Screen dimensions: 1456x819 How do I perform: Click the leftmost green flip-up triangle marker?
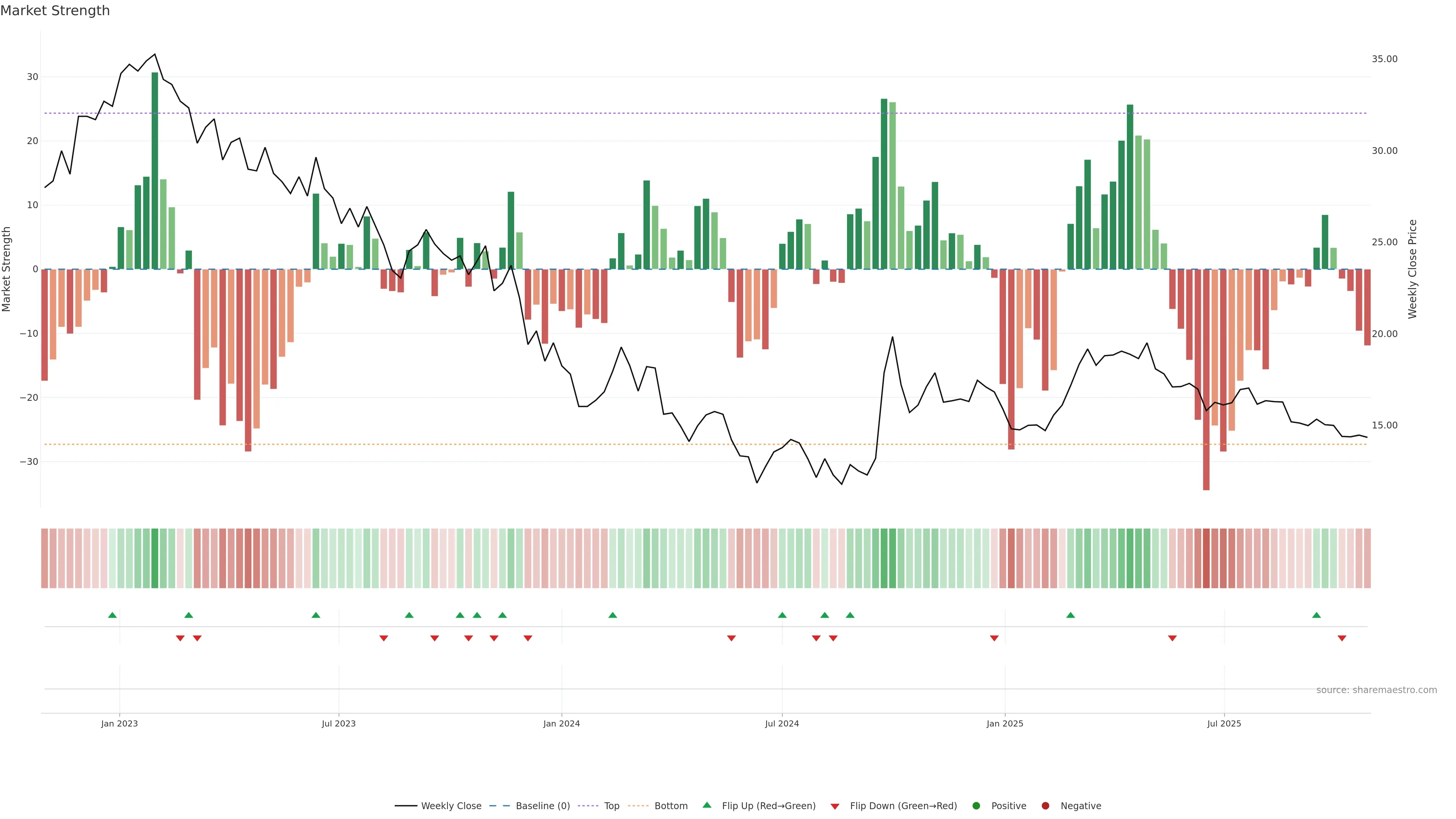113,615
